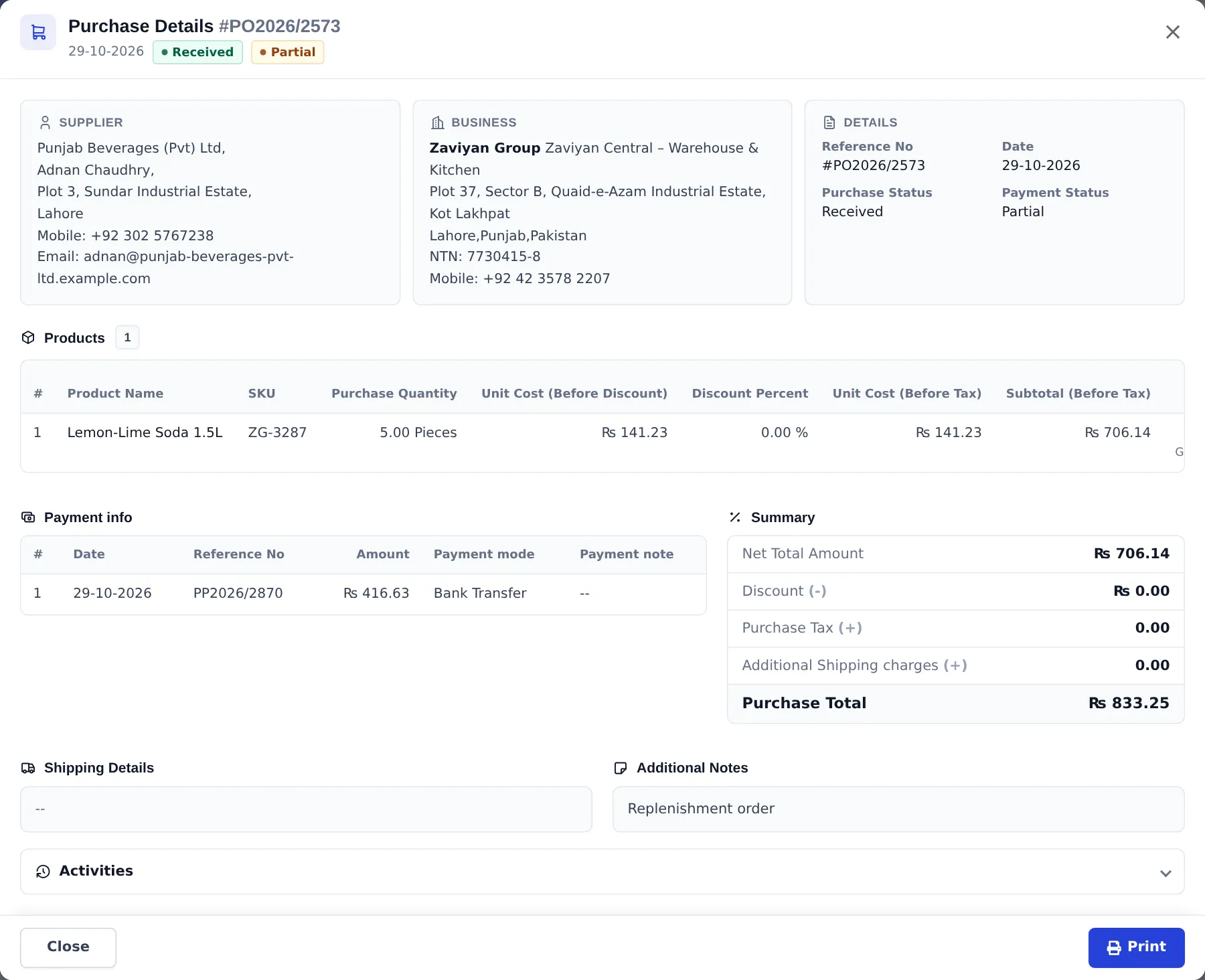
Task: Click the payment amount Rs 416.63
Action: click(376, 593)
